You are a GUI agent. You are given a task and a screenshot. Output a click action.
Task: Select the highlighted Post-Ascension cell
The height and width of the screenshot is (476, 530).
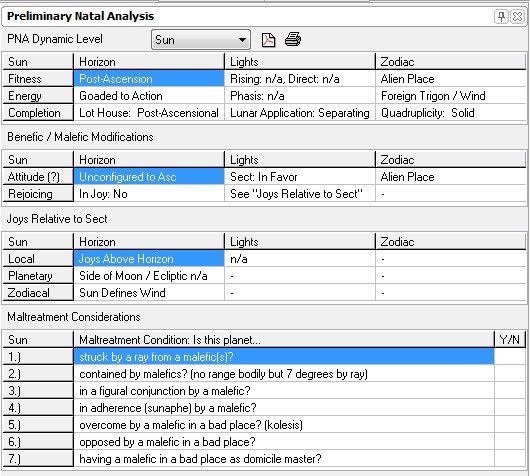(x=149, y=79)
